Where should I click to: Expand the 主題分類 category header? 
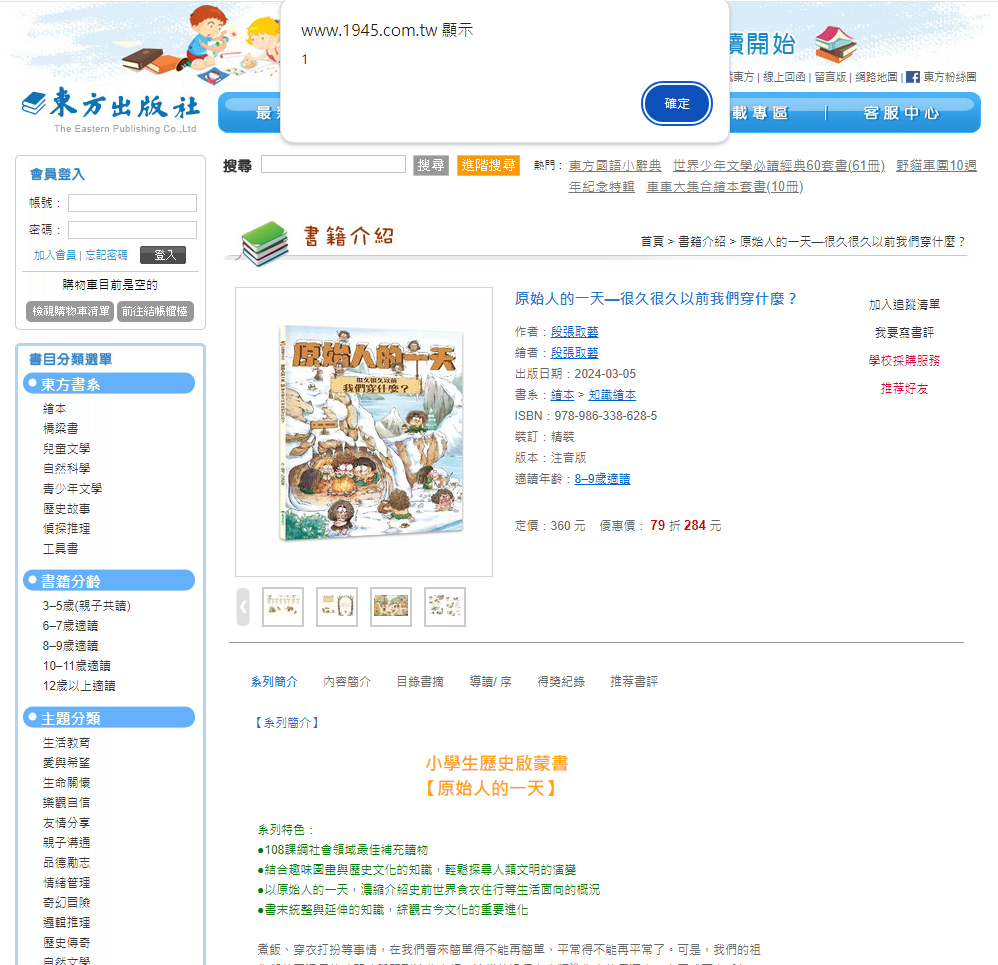point(109,718)
